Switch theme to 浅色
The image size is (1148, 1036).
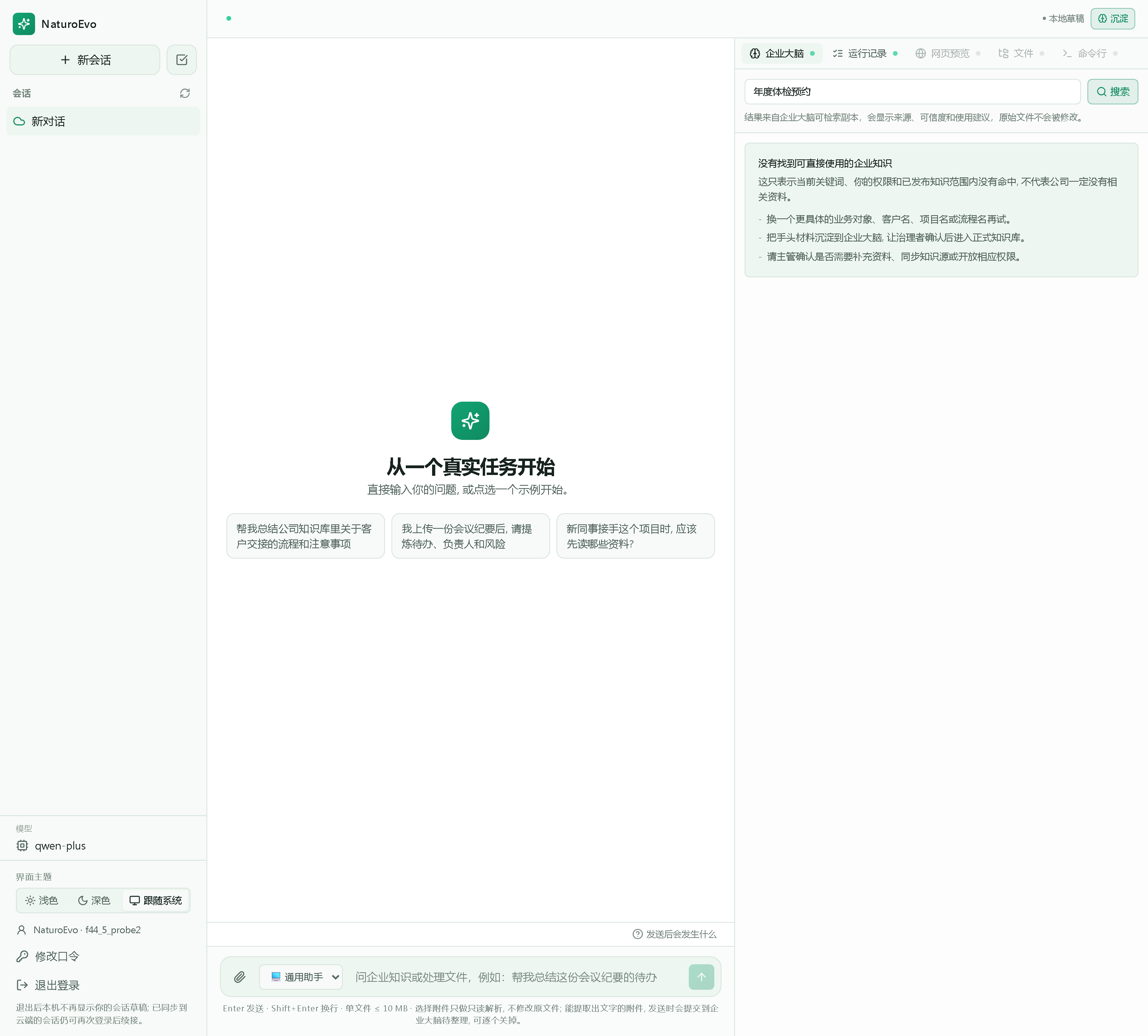(41, 900)
